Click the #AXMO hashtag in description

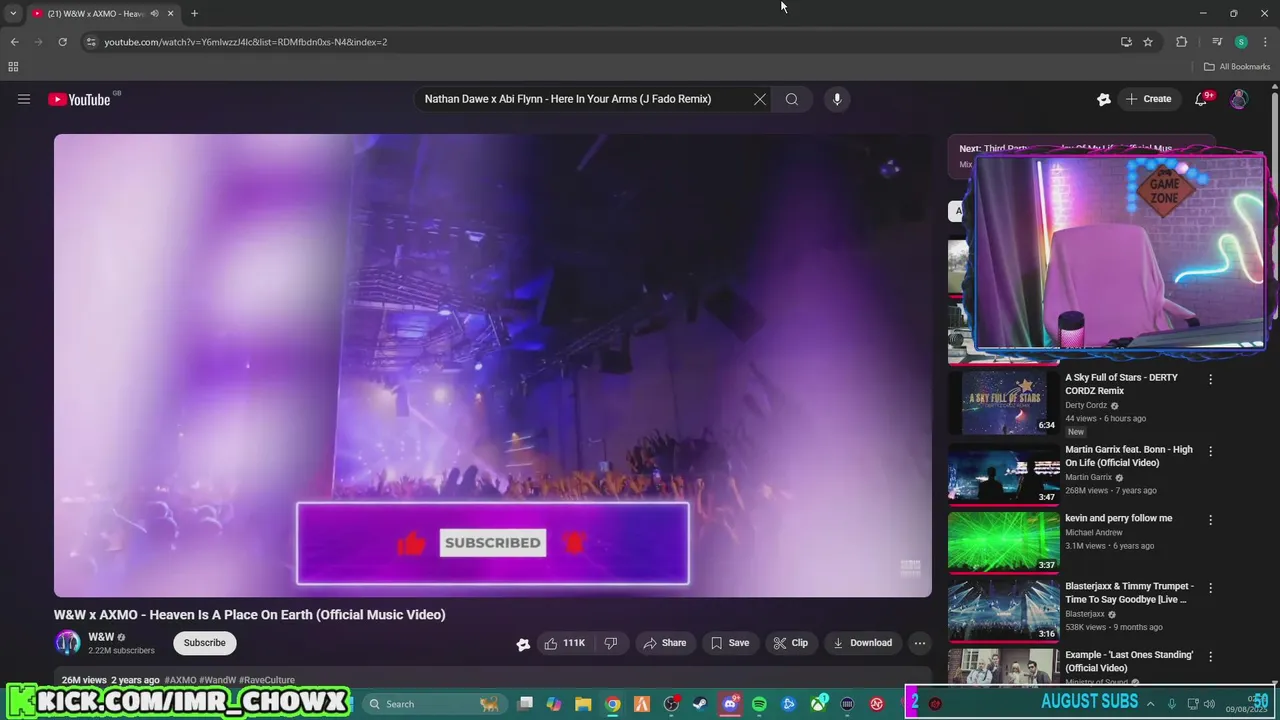click(x=183, y=680)
